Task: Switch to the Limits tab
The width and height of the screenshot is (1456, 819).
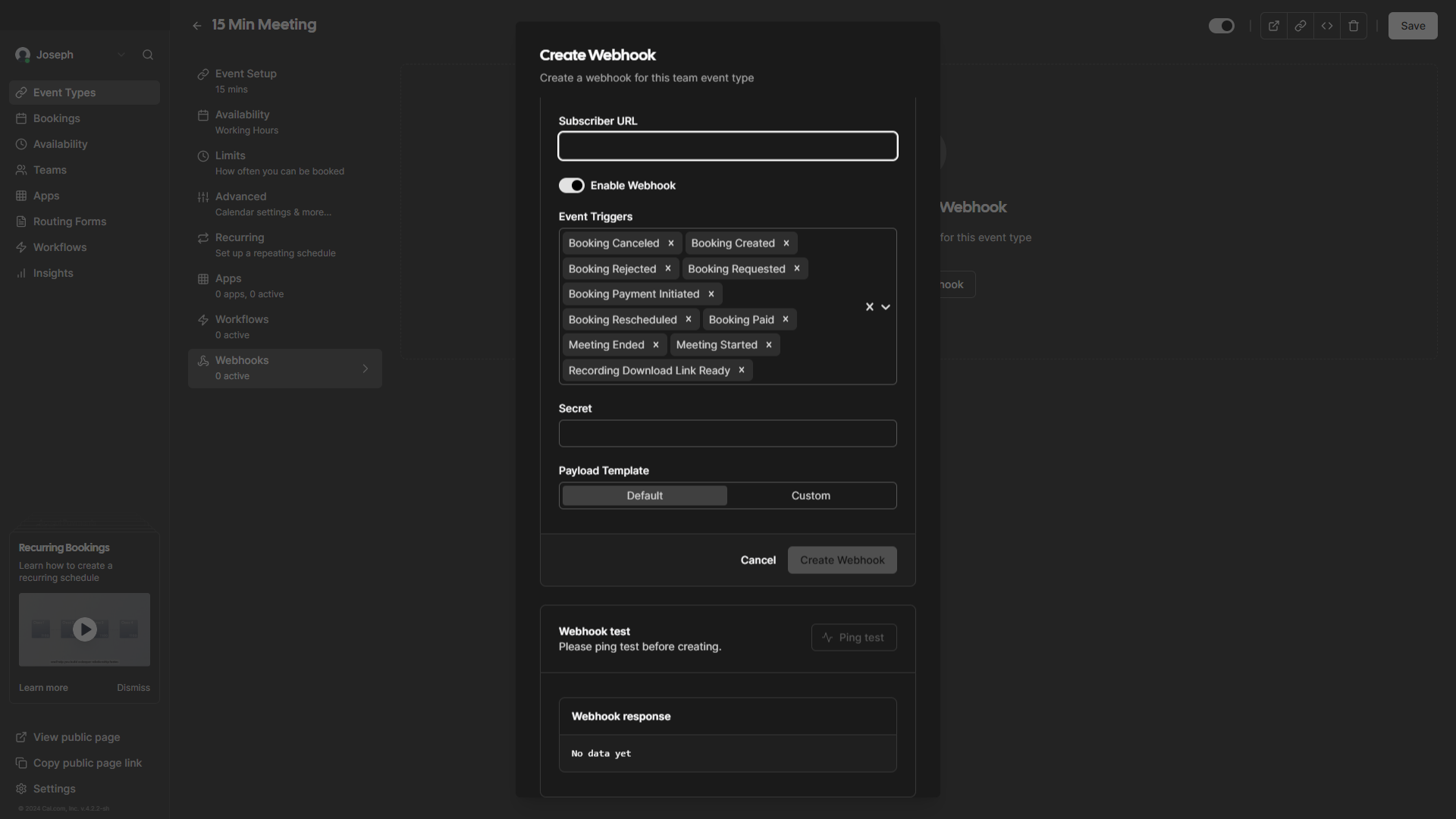Action: click(x=285, y=163)
